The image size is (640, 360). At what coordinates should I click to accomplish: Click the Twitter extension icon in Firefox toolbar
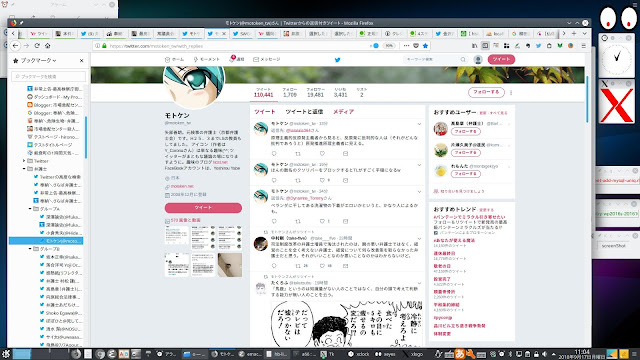coord(538,46)
